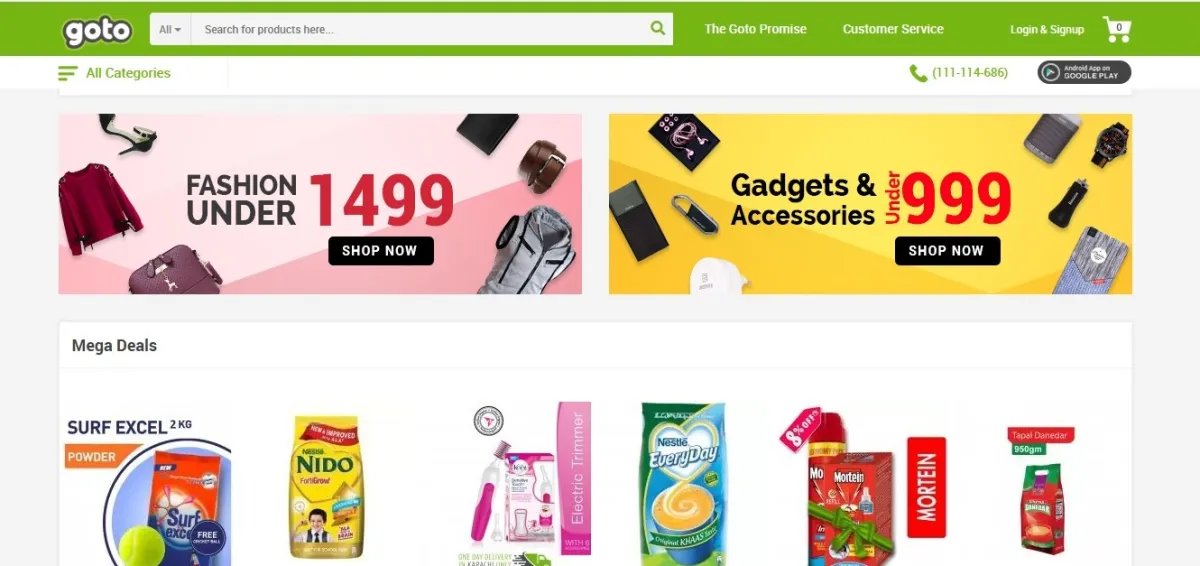
Task: Expand the All Categories menu
Action: click(115, 73)
